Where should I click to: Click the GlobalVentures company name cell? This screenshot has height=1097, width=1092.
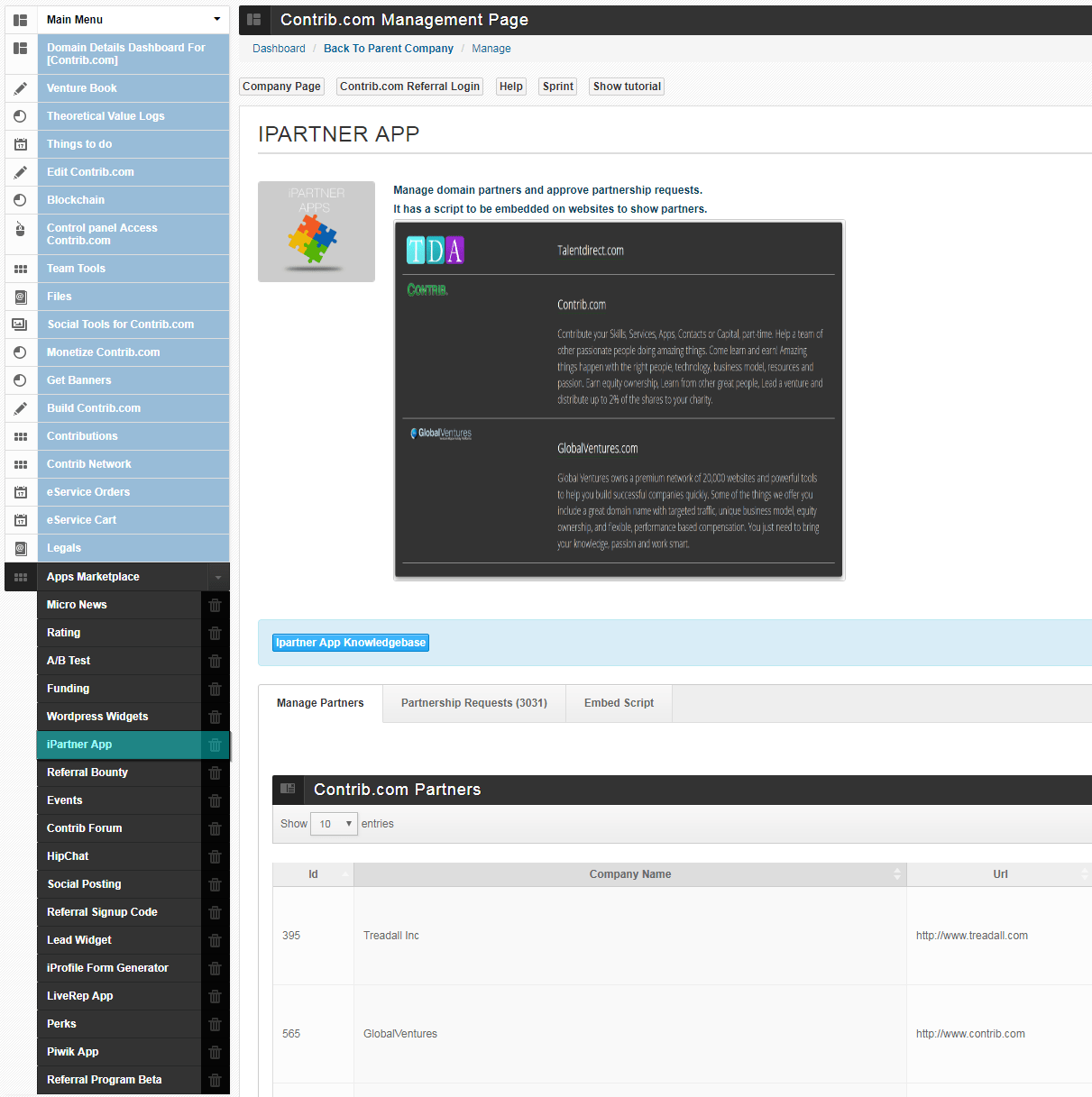pos(630,1034)
